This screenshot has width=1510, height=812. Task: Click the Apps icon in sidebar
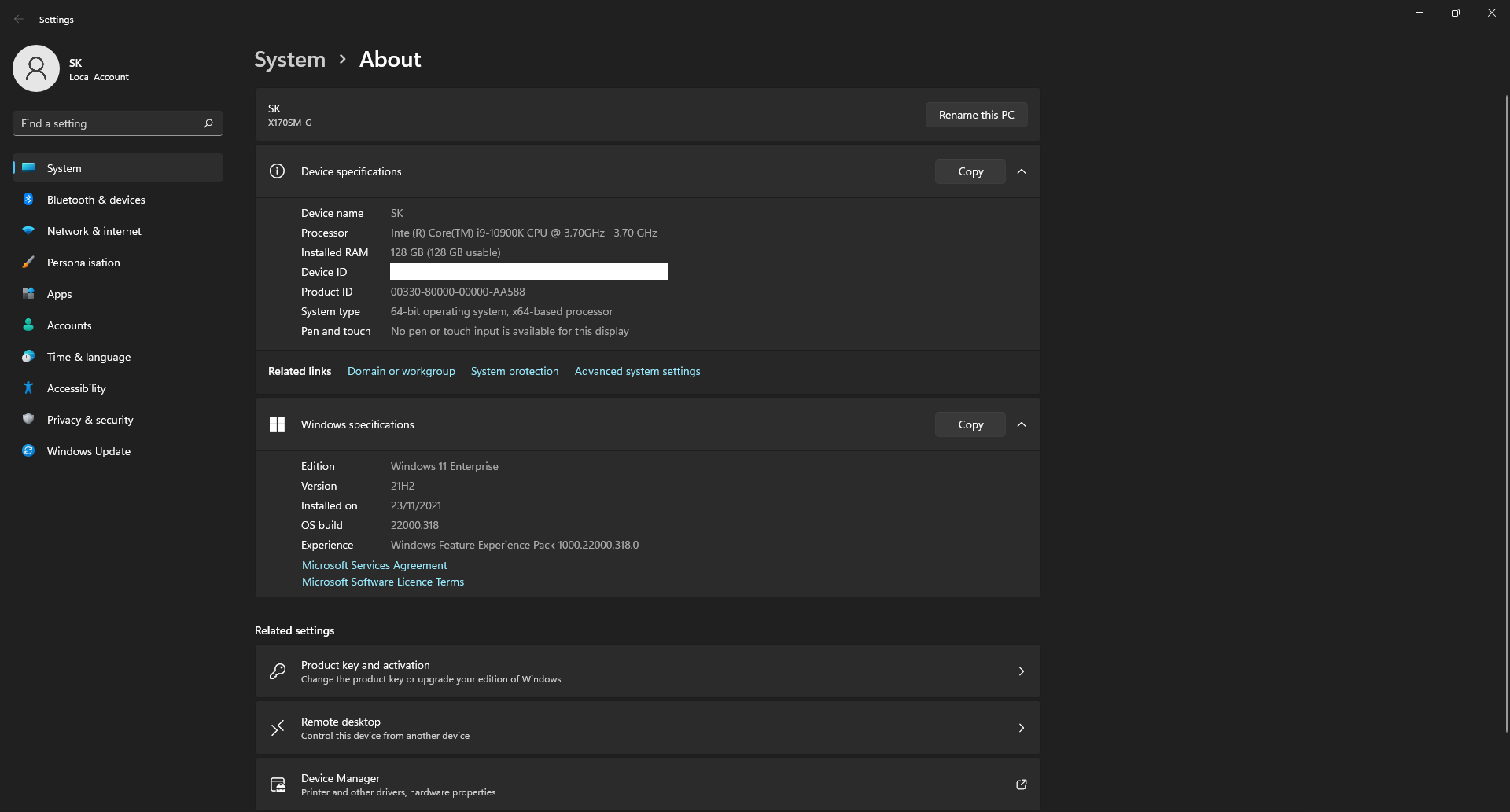28,293
